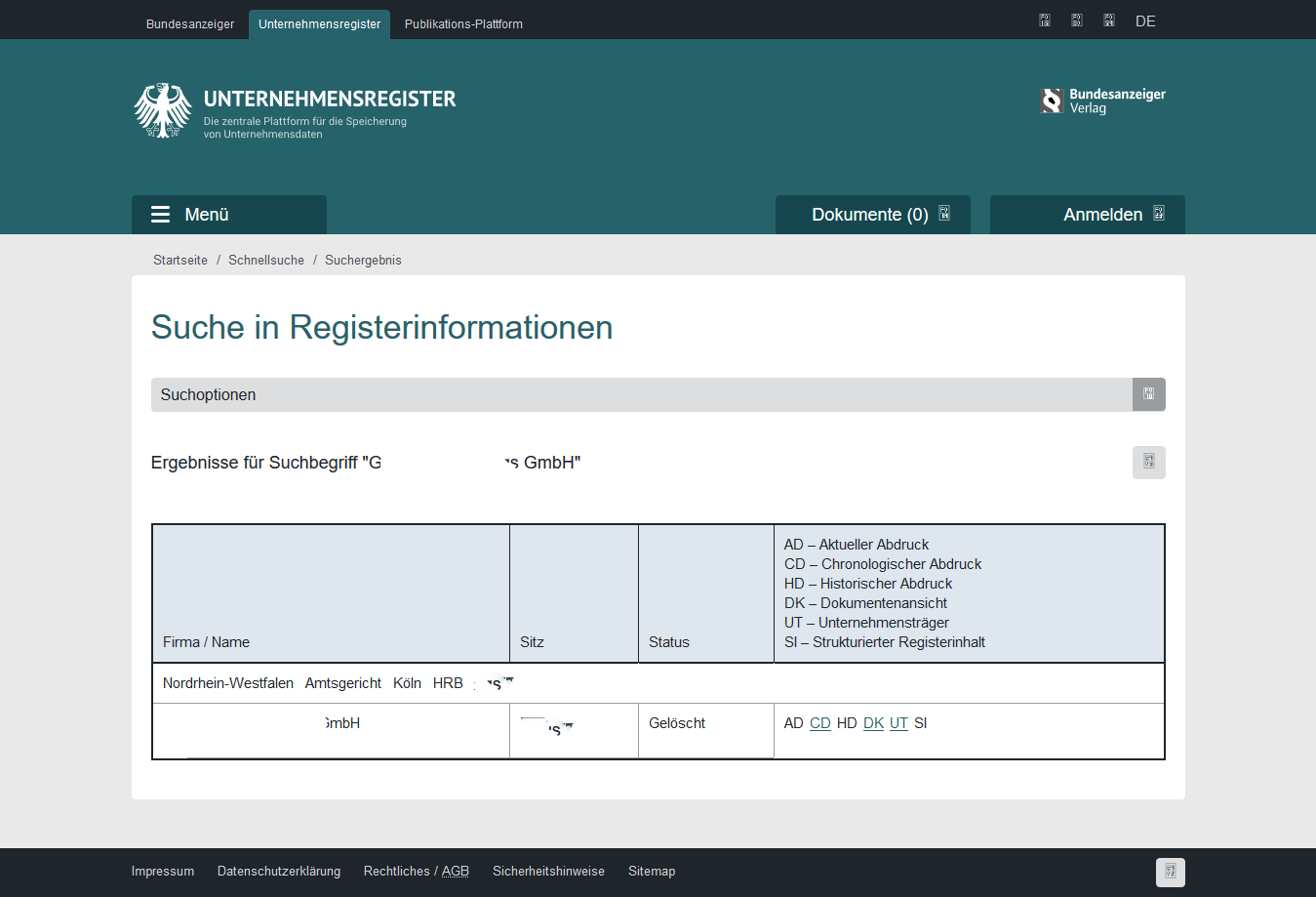The height and width of the screenshot is (897, 1316).
Task: Click the first header icon left of DE
Action: [x=1044, y=20]
